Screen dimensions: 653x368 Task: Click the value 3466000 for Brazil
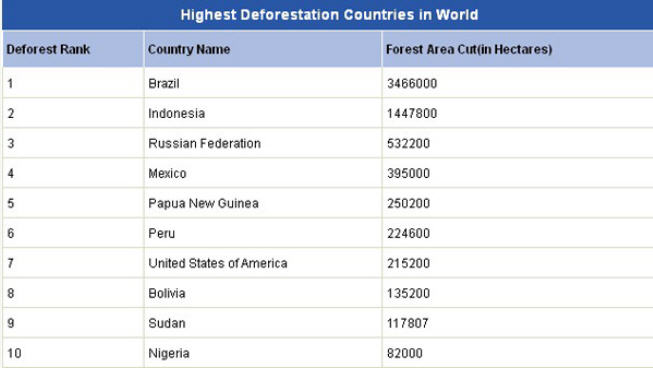(412, 83)
